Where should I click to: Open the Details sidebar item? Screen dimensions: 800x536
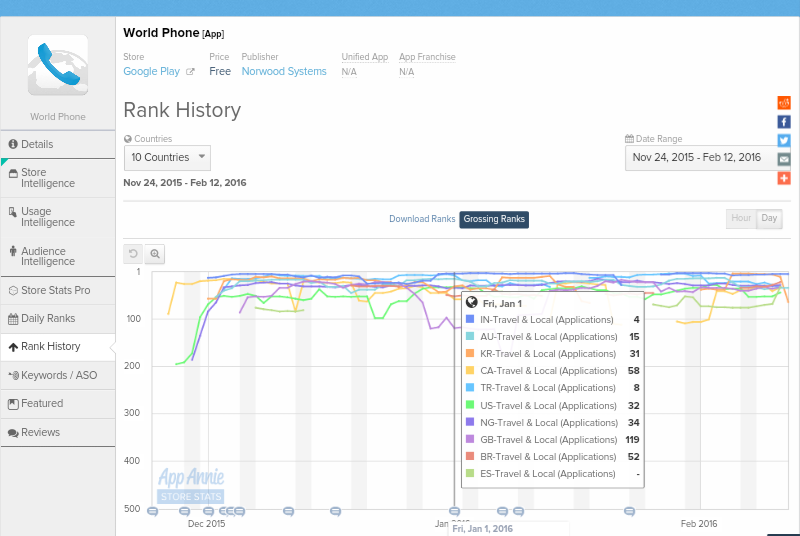[x=58, y=144]
